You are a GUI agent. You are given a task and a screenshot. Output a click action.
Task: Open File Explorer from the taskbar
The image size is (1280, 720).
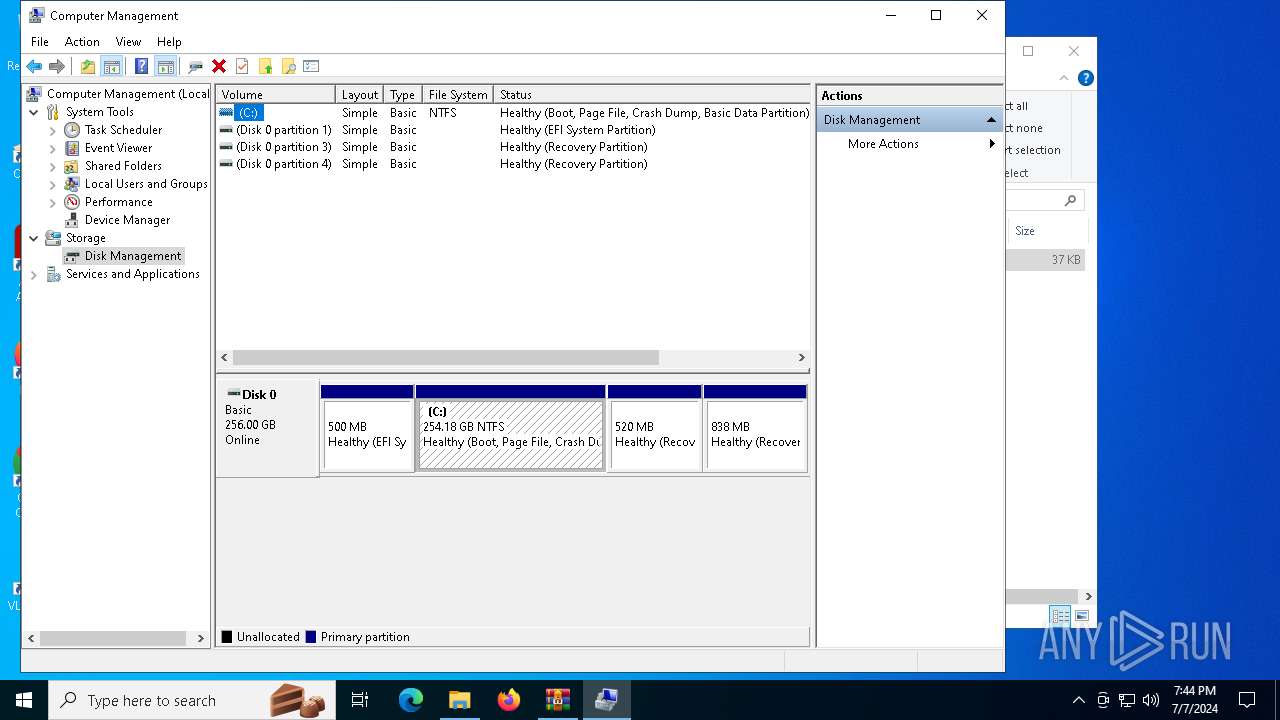coord(460,700)
